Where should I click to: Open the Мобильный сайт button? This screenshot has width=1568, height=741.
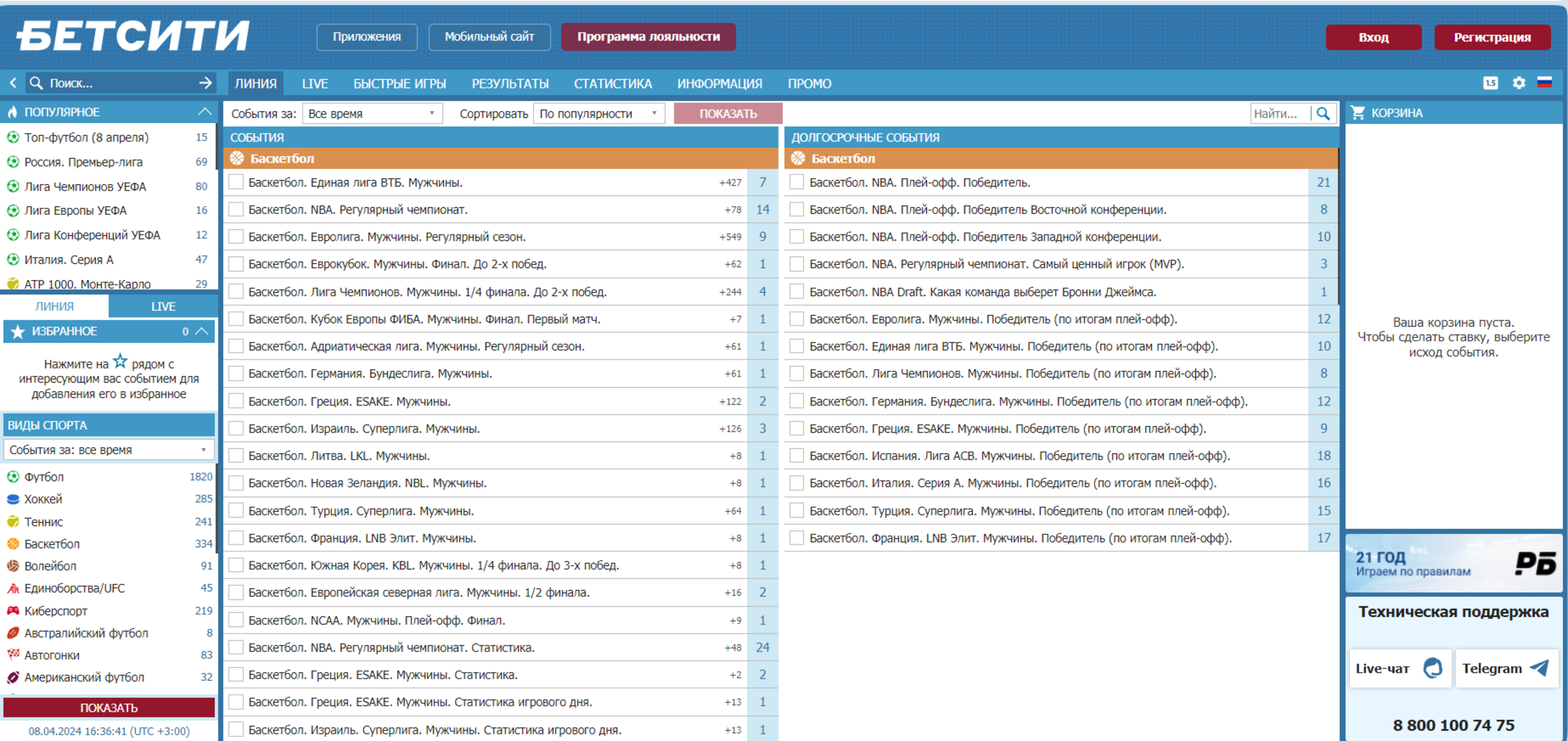[x=490, y=37]
